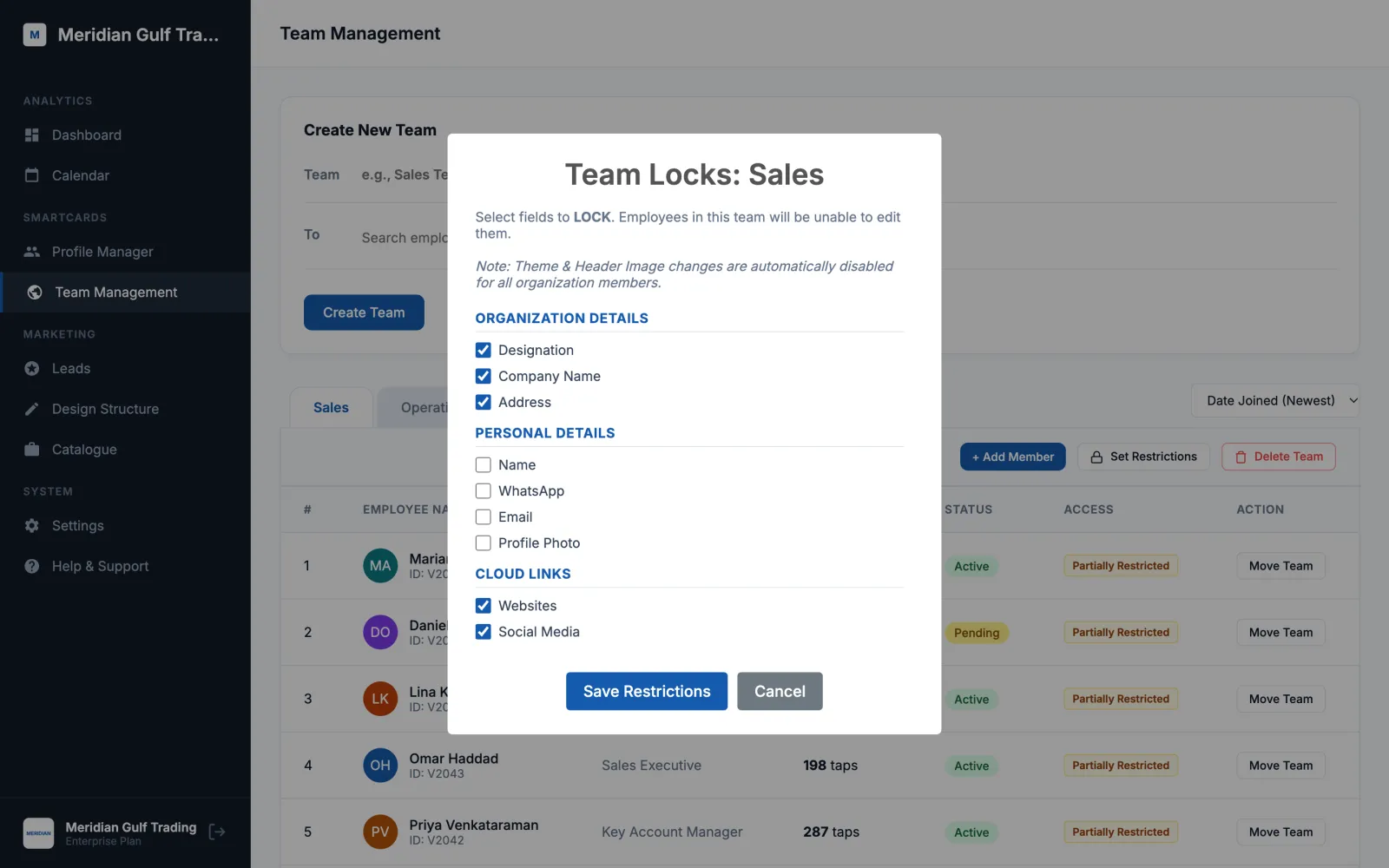Click the Pending status badge
This screenshot has height=868, width=1389.
pos(977,633)
